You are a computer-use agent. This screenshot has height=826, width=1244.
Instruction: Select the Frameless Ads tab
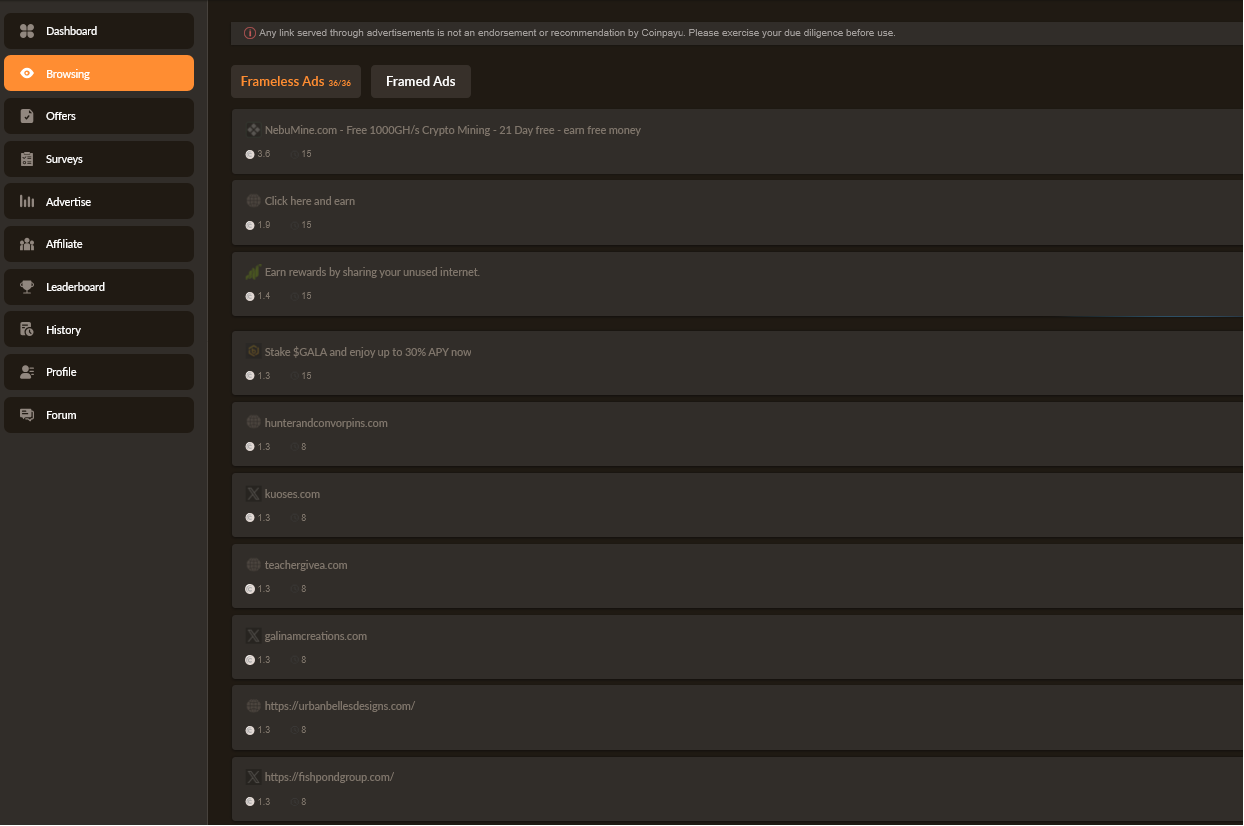(295, 82)
